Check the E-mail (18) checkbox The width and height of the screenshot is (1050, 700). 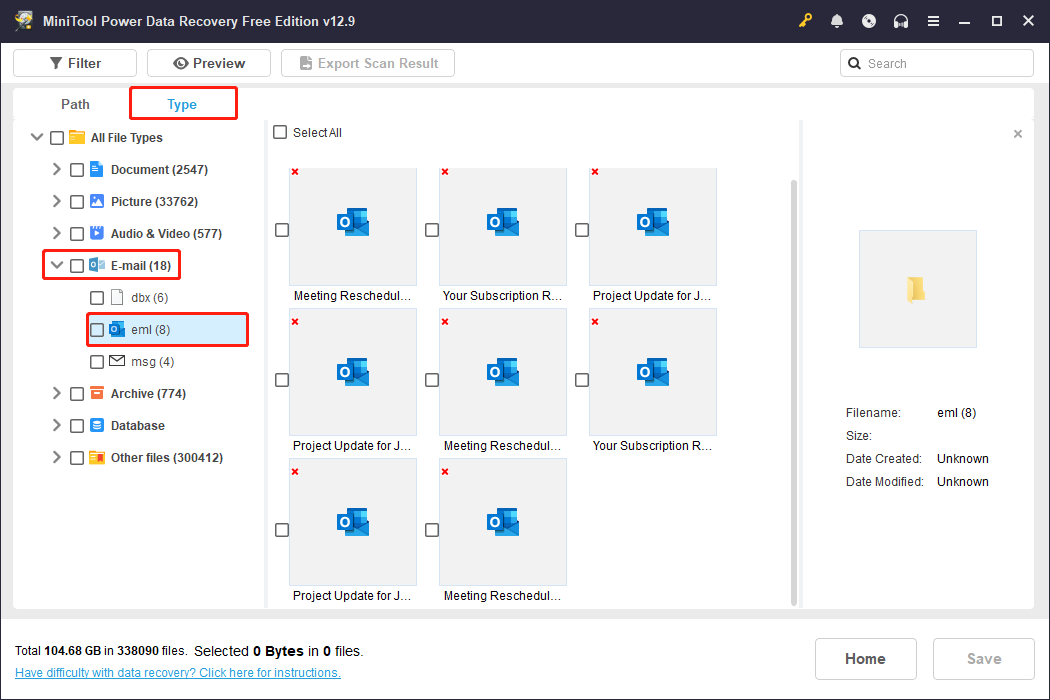(77, 266)
